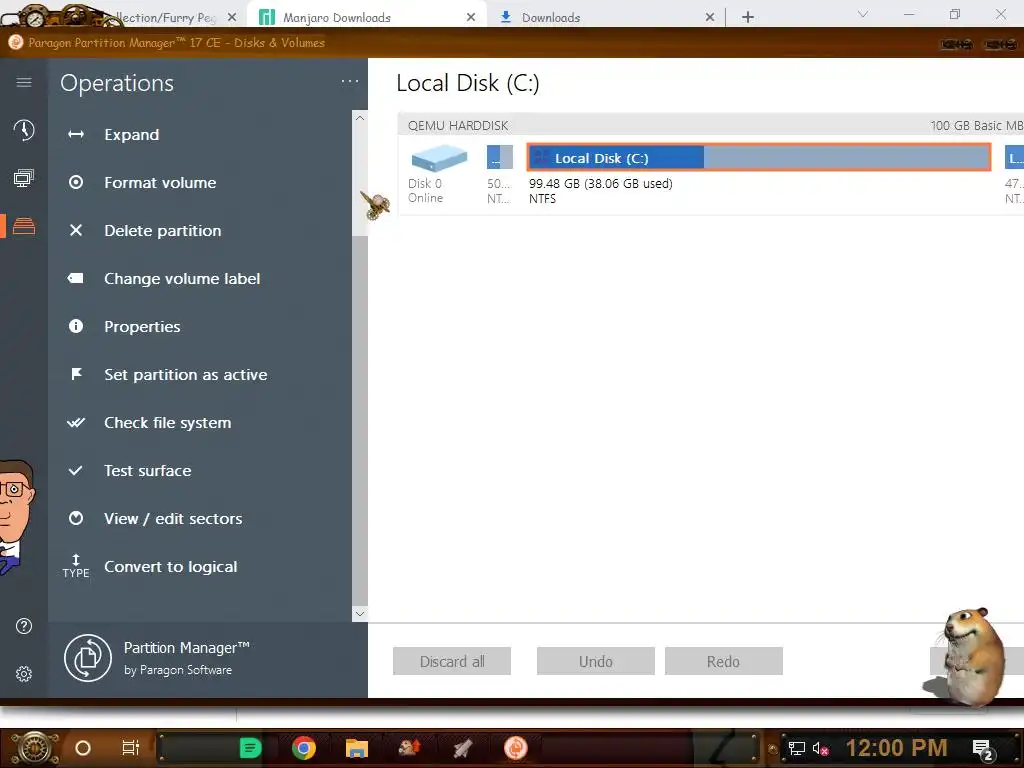Open File Explorer from taskbar
The height and width of the screenshot is (768, 1024).
[357, 748]
